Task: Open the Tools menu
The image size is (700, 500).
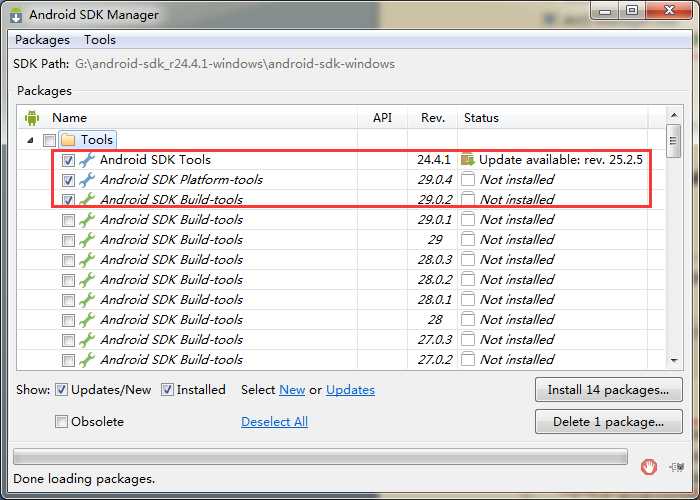Action: click(100, 40)
